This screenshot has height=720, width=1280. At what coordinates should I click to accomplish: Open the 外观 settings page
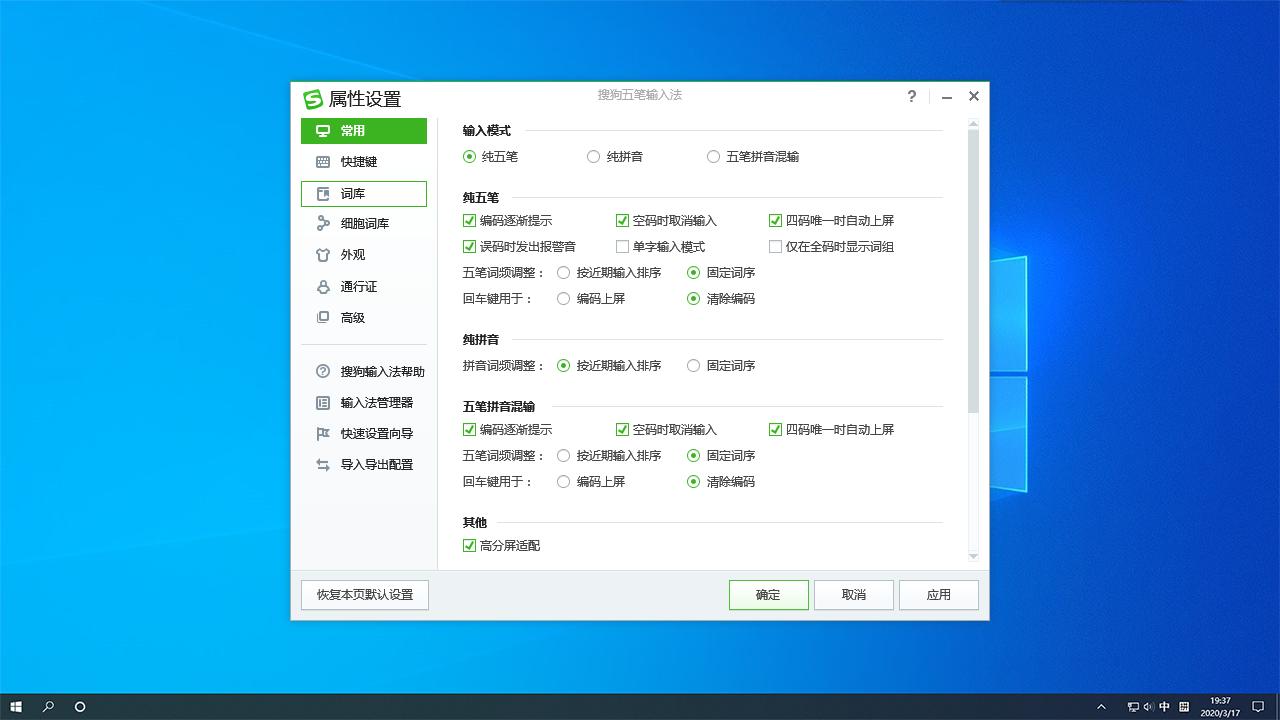(x=364, y=255)
